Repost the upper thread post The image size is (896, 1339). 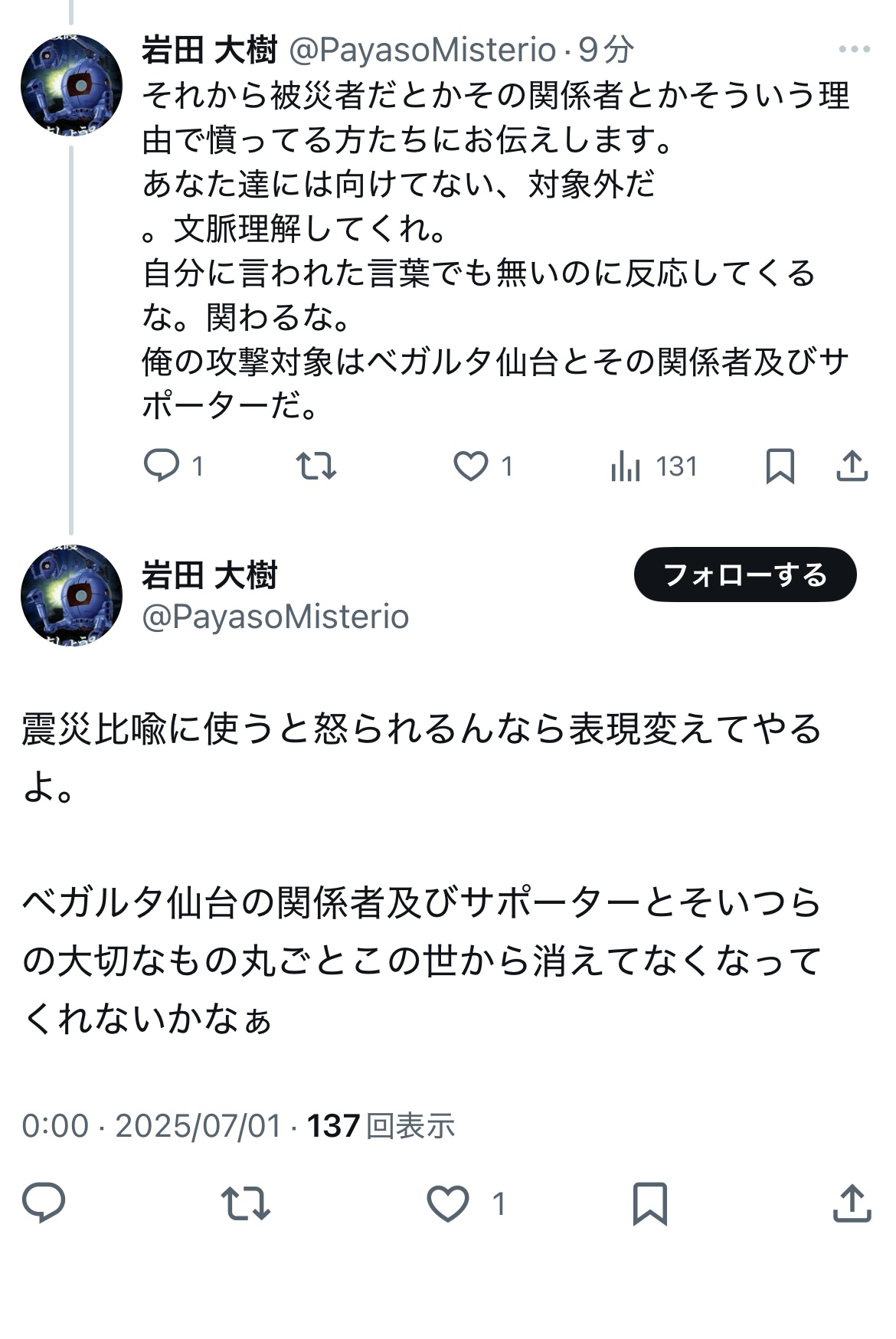pos(316,466)
